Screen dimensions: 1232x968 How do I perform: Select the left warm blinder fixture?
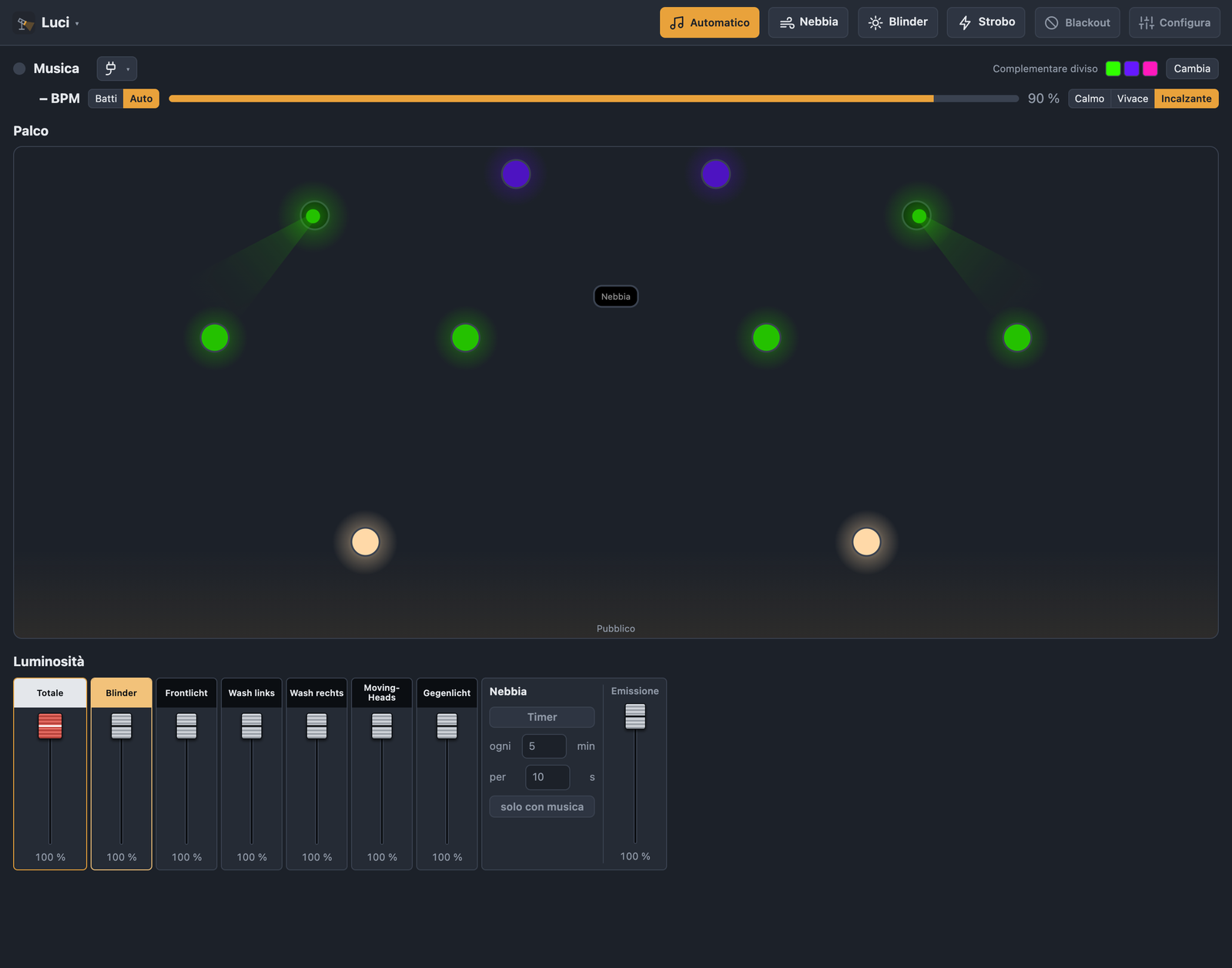pyautogui.click(x=365, y=541)
